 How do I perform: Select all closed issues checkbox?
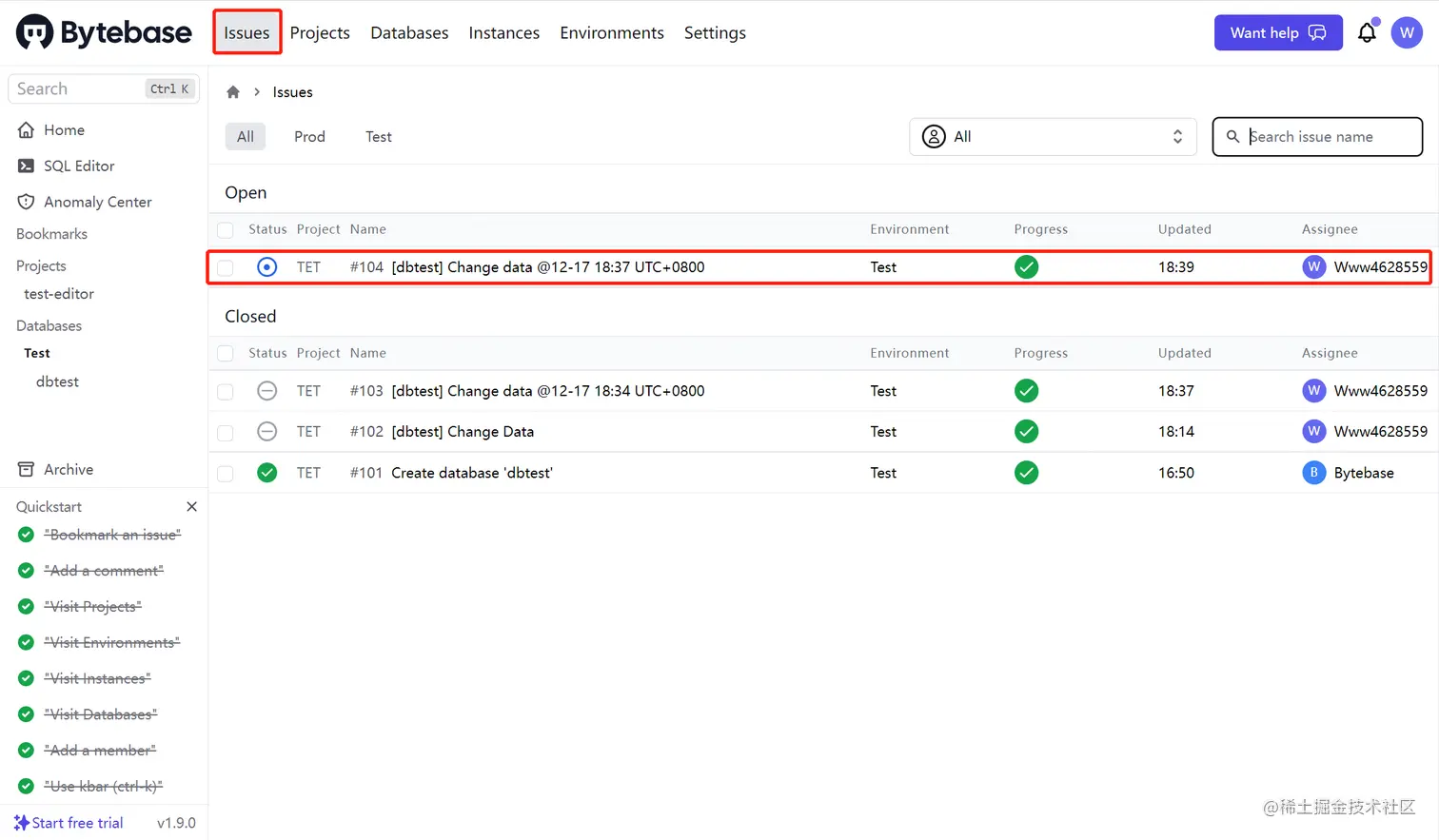point(226,354)
